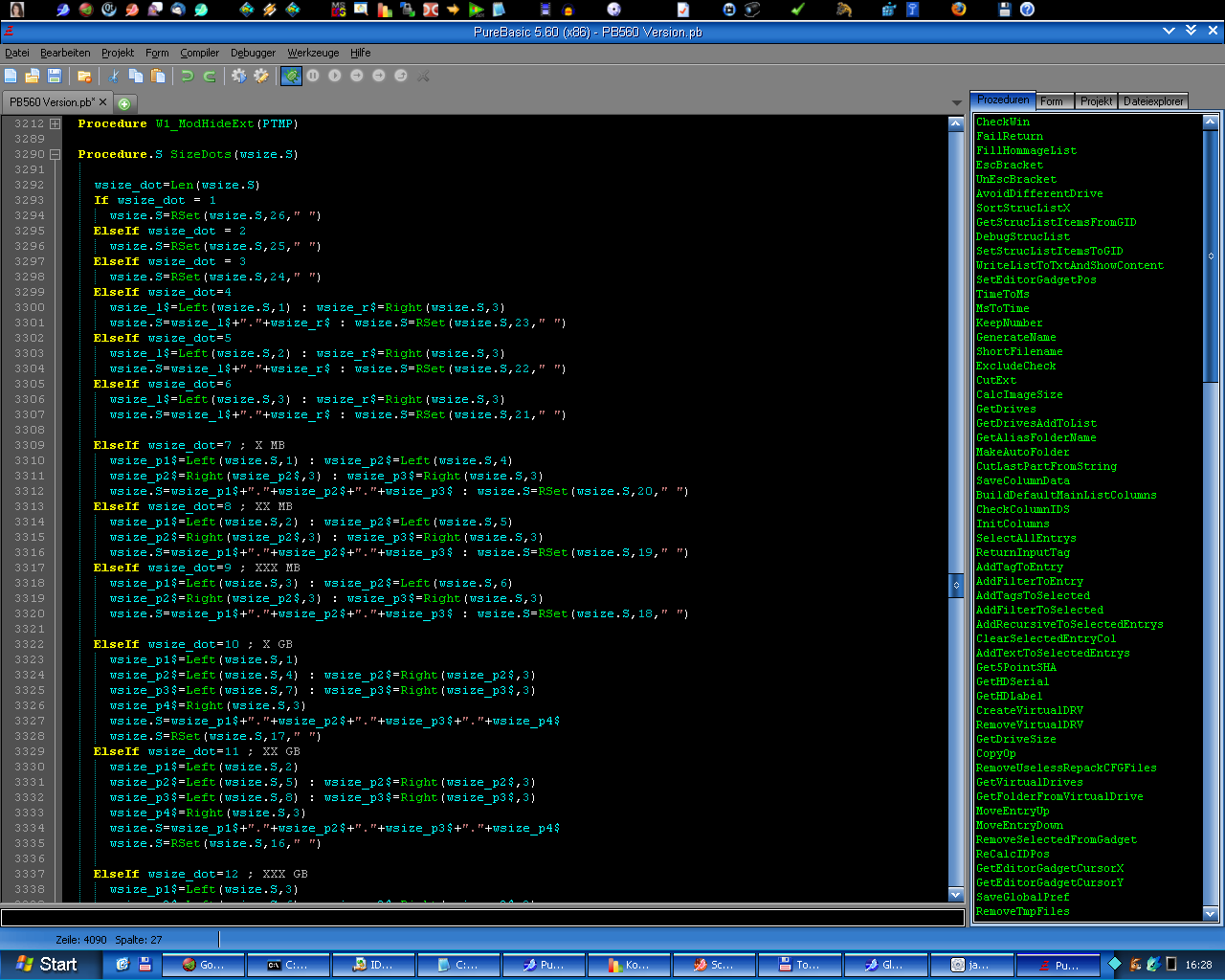Viewport: 1225px width, 980px height.
Task: Redo with the green arrow icon
Action: pyautogui.click(x=210, y=76)
